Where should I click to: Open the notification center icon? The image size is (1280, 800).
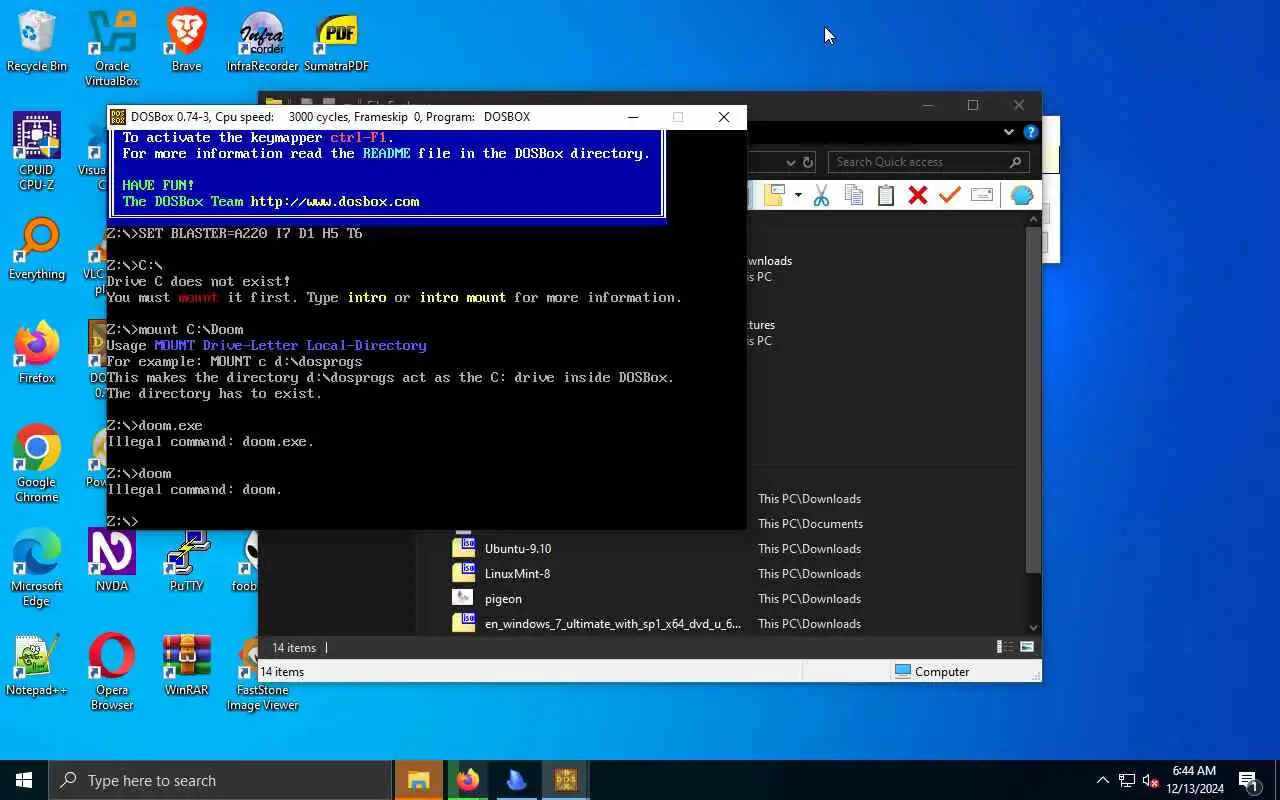[x=1247, y=780]
